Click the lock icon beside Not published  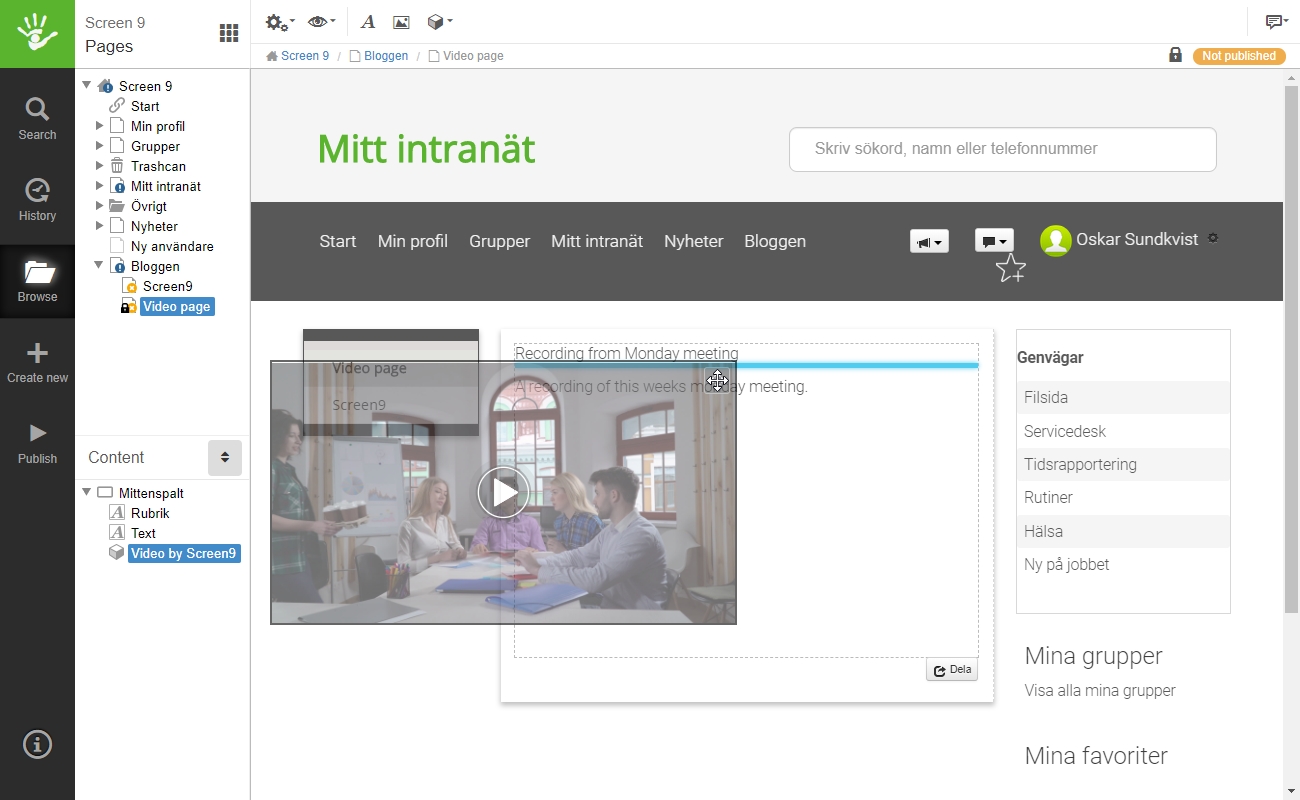point(1175,55)
